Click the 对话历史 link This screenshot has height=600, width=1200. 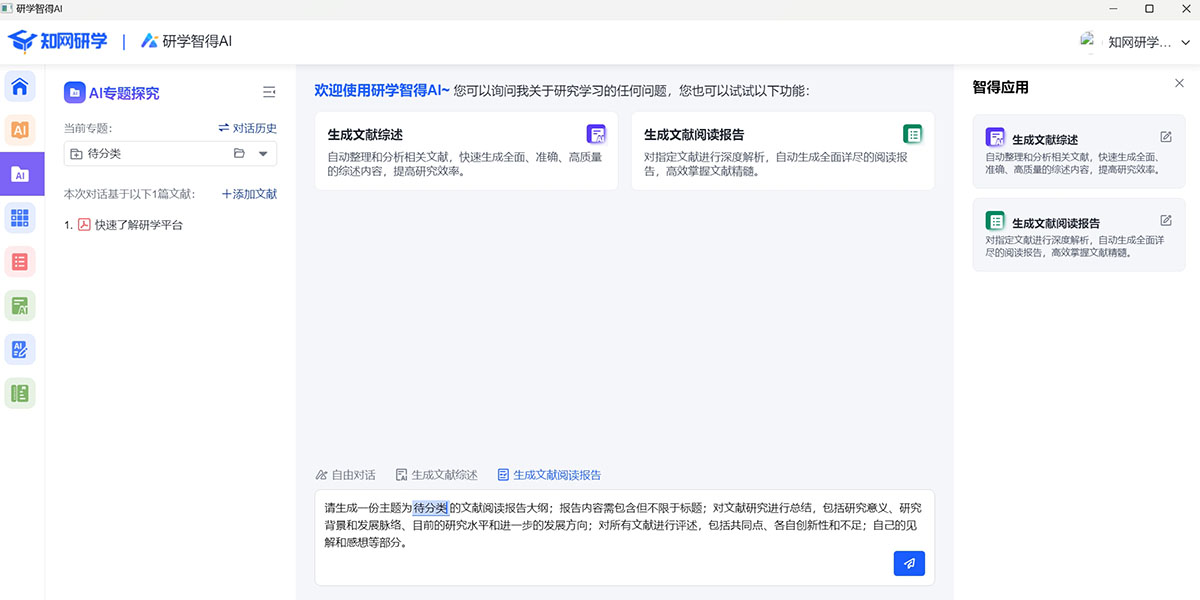[x=247, y=128]
